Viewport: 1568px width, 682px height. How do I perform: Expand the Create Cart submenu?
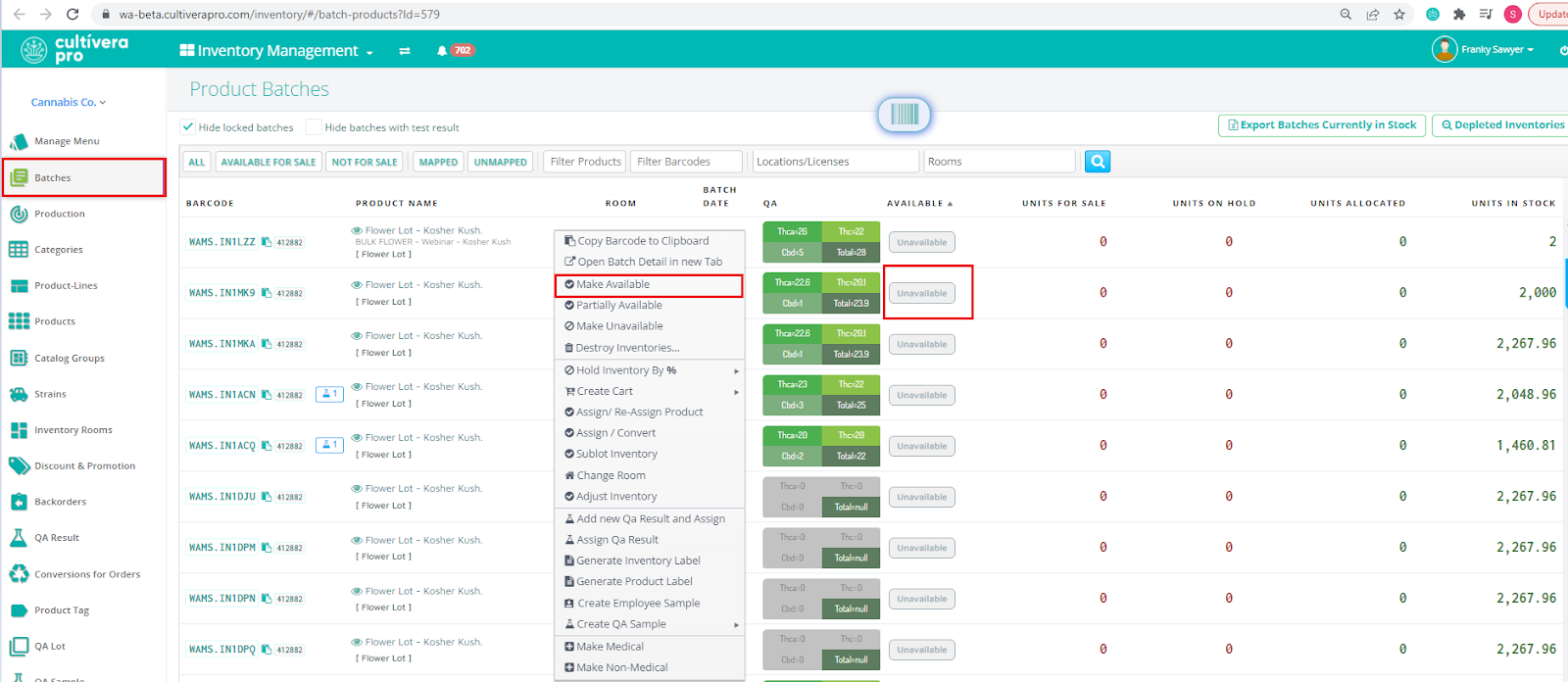click(x=650, y=391)
